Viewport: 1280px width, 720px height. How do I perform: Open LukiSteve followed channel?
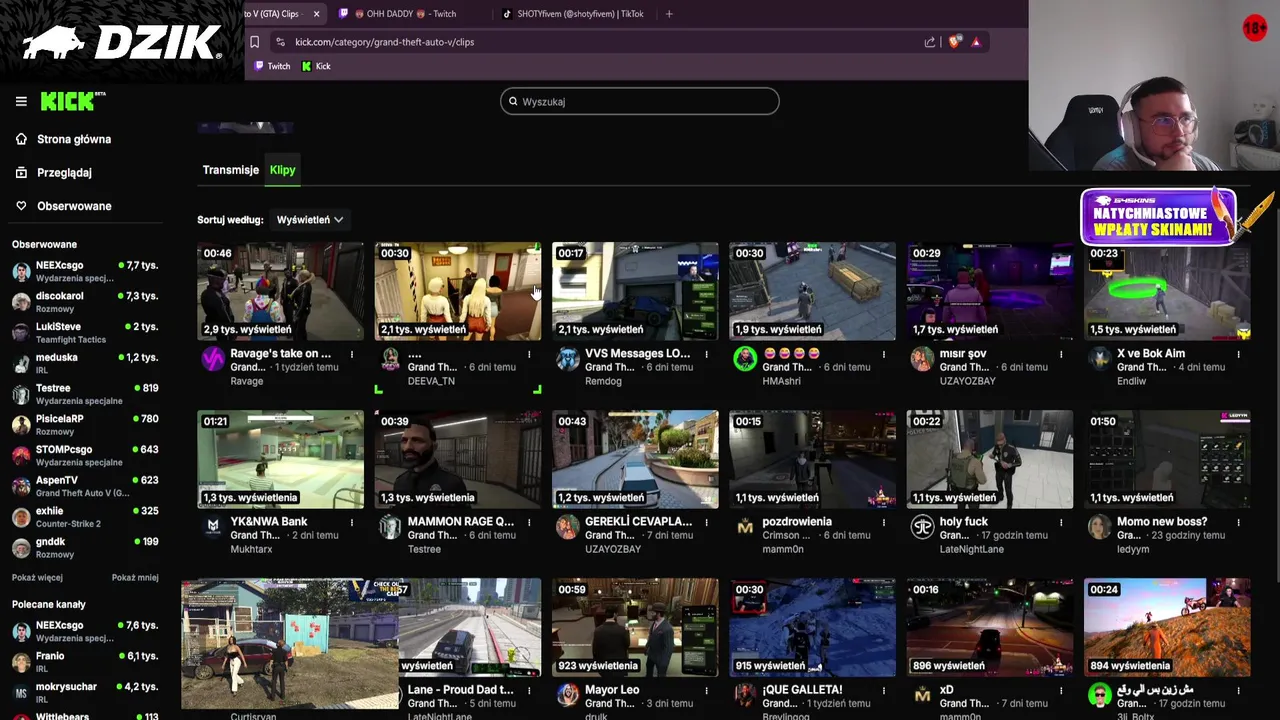[85, 333]
